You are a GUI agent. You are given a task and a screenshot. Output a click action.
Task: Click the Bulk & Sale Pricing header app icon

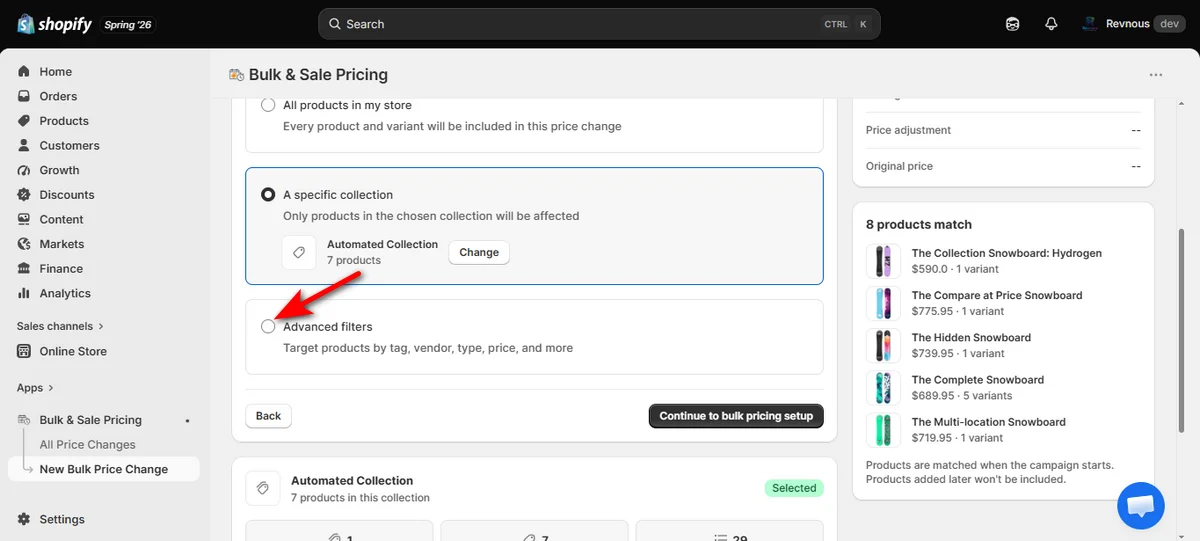(237, 75)
